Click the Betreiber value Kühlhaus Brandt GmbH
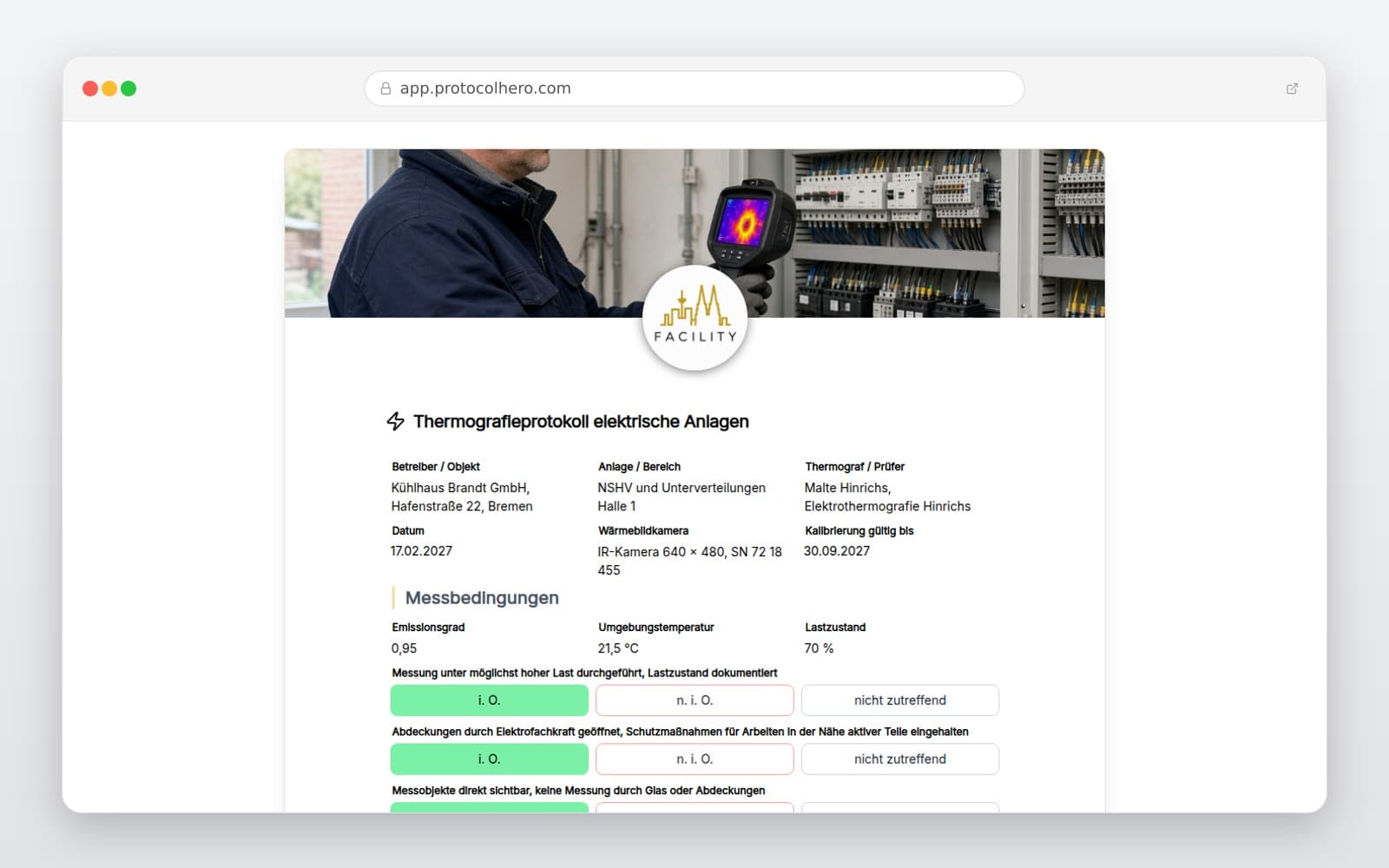Screen dimensions: 1389x868 coord(462,497)
